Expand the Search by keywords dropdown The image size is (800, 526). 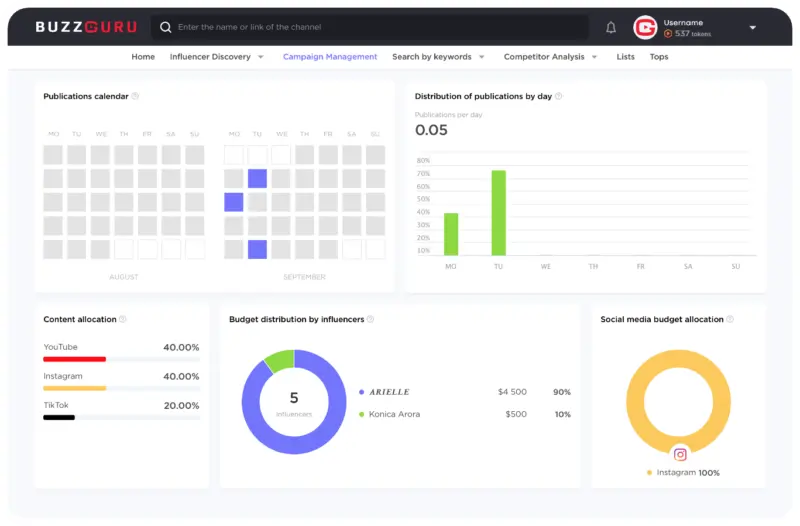482,57
